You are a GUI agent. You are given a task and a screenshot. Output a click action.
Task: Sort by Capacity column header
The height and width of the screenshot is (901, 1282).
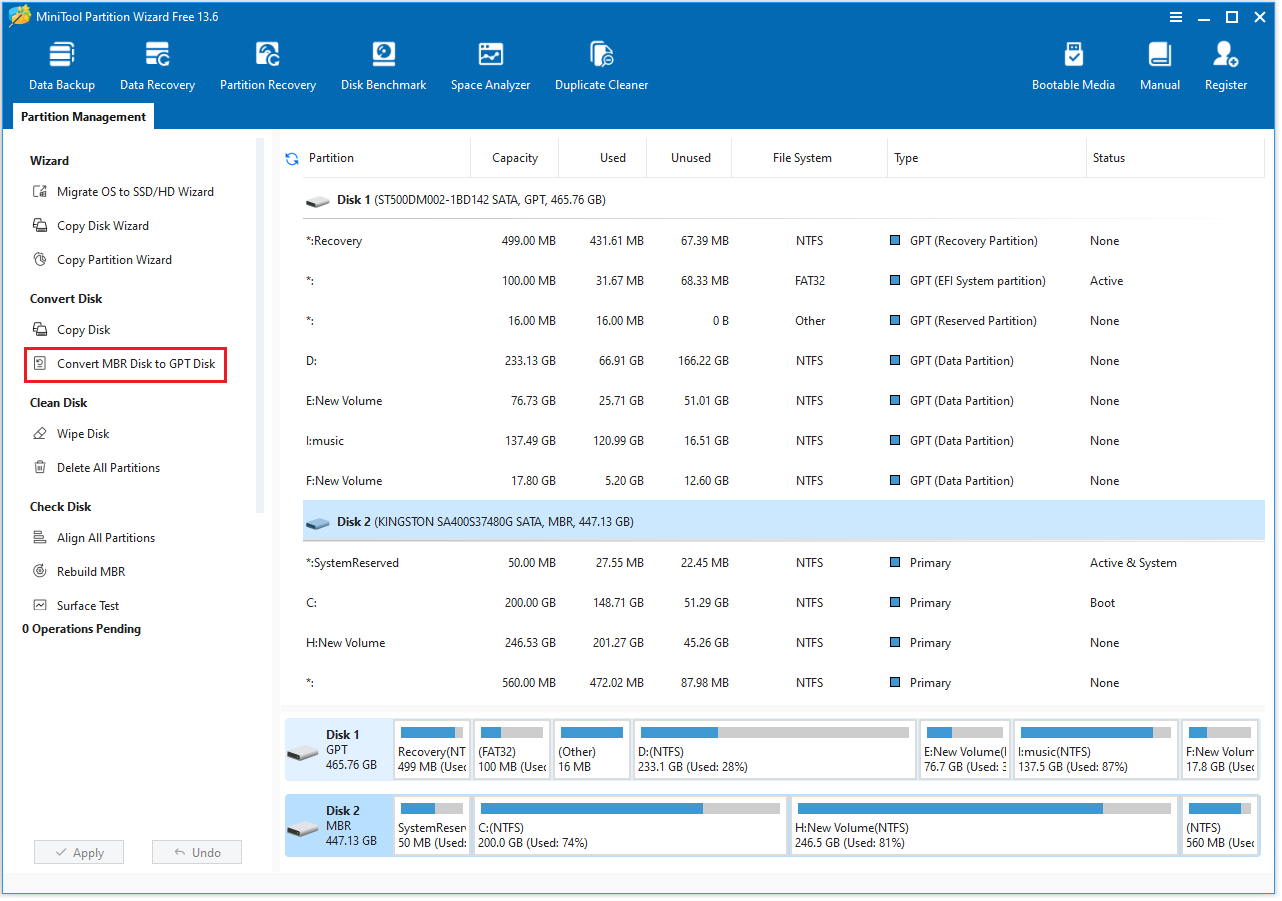(x=515, y=158)
